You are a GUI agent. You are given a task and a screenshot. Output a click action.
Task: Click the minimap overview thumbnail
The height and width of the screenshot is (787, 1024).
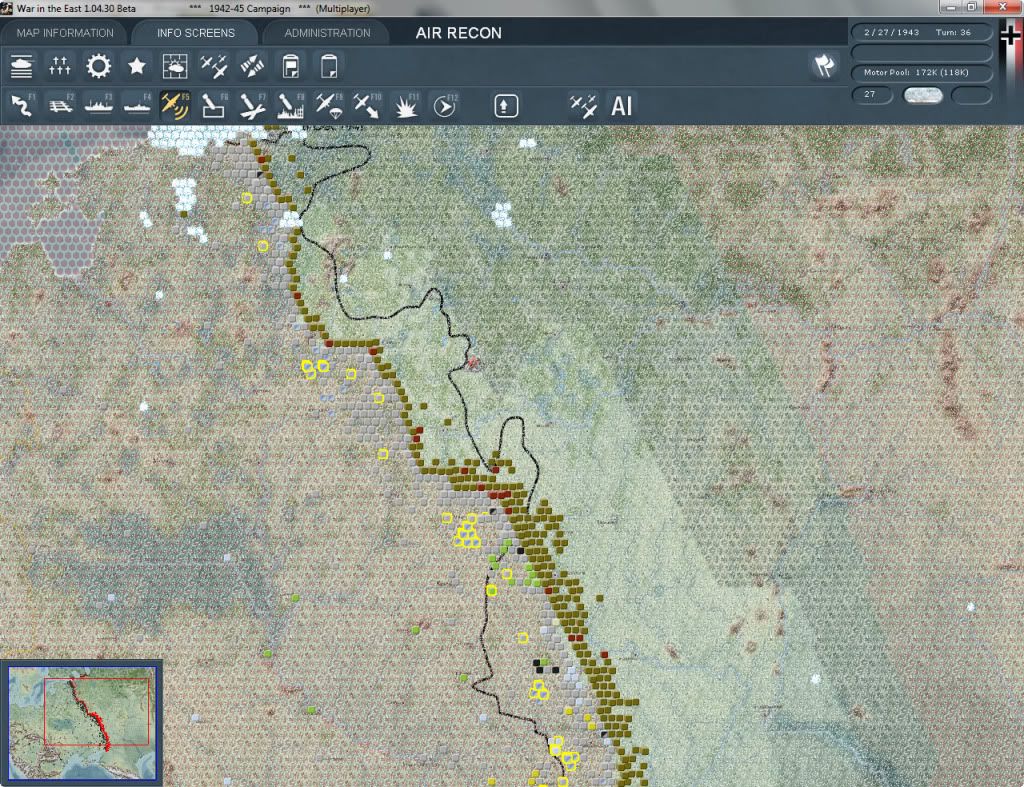click(x=82, y=723)
